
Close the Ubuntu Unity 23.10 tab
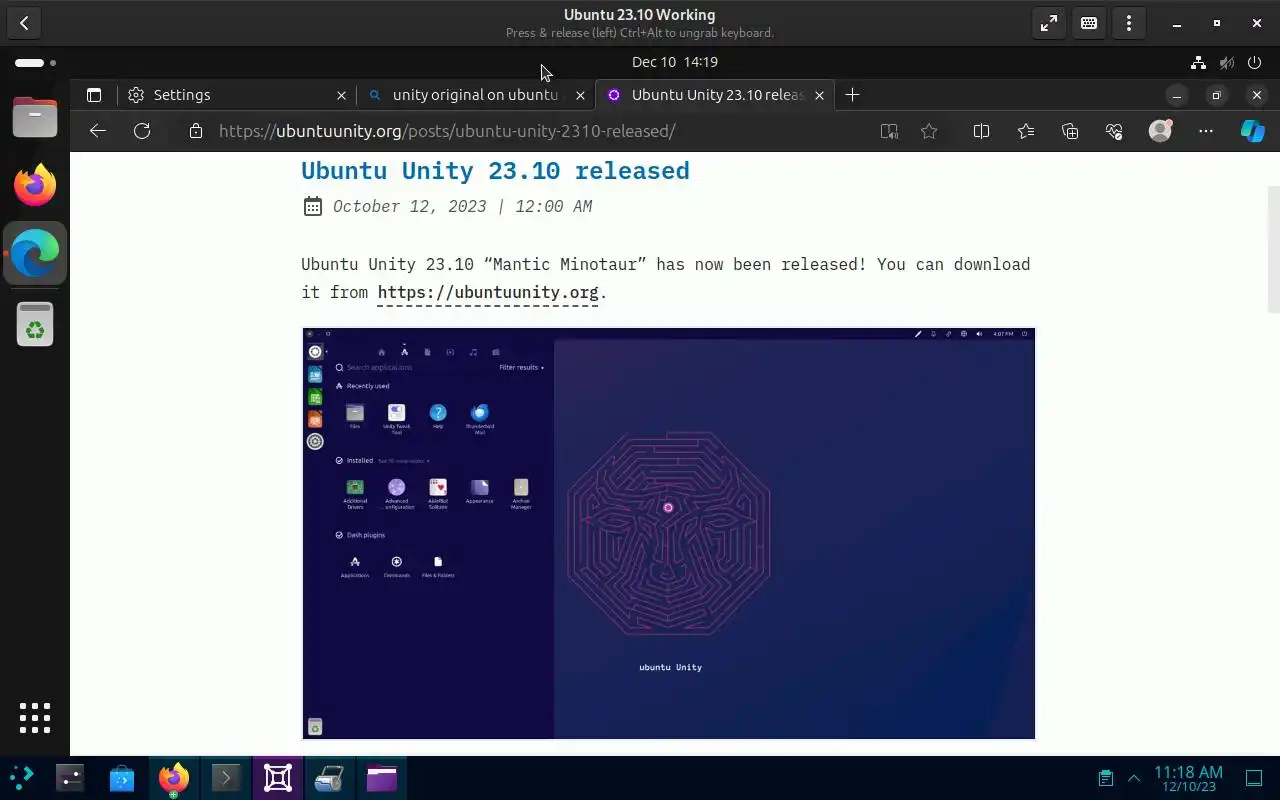(819, 95)
